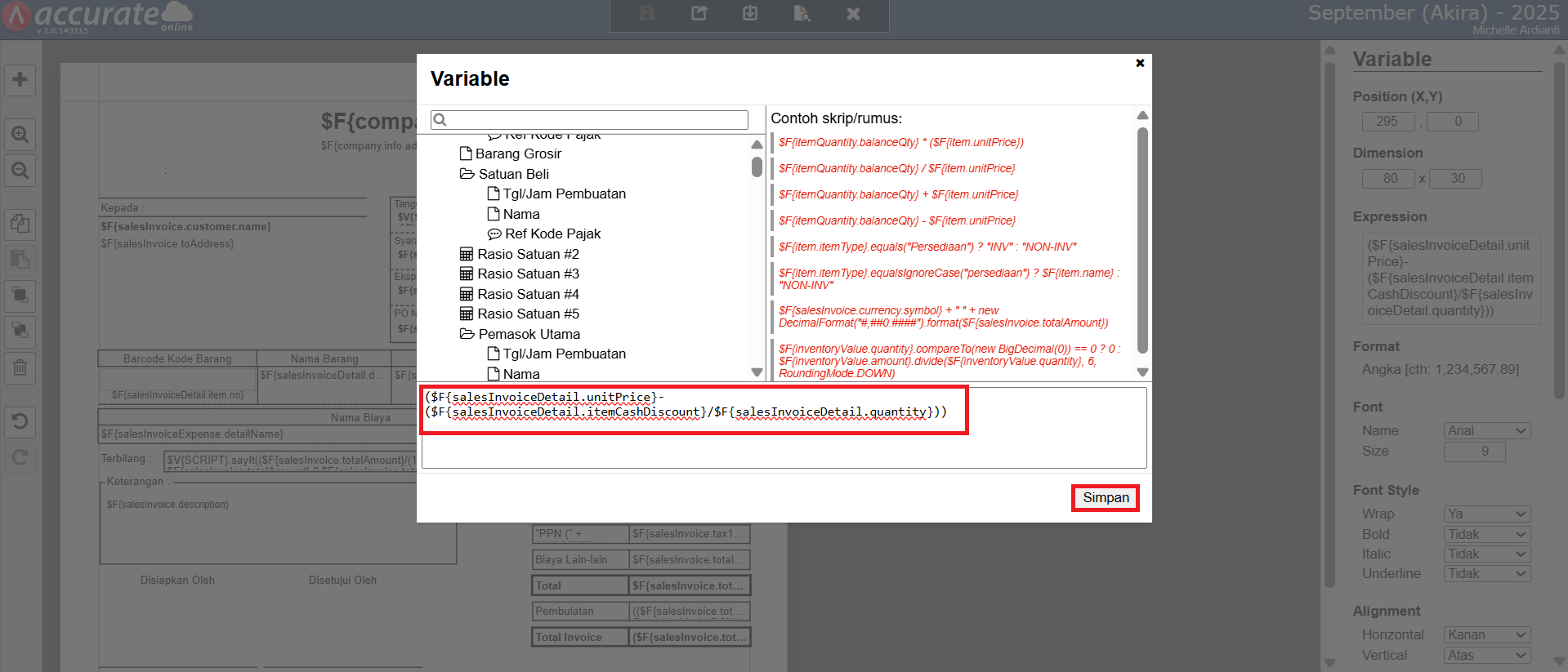This screenshot has width=1568, height=672.
Task: Open the Wrap dropdown
Action: pos(1486,514)
